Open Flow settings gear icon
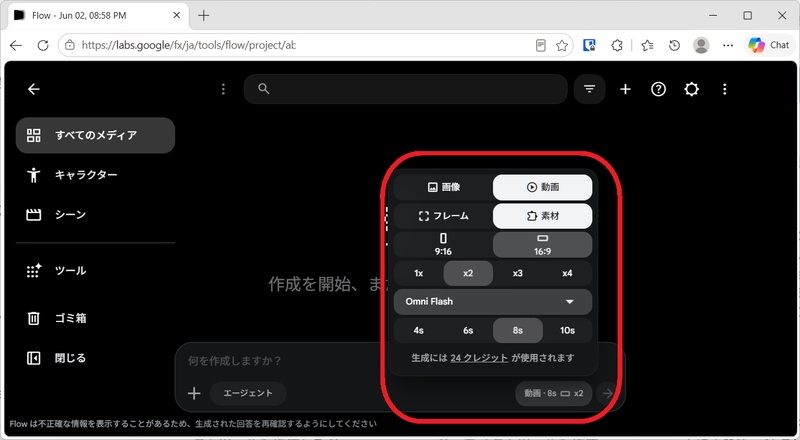This screenshot has height=440, width=800. pyautogui.click(x=691, y=89)
